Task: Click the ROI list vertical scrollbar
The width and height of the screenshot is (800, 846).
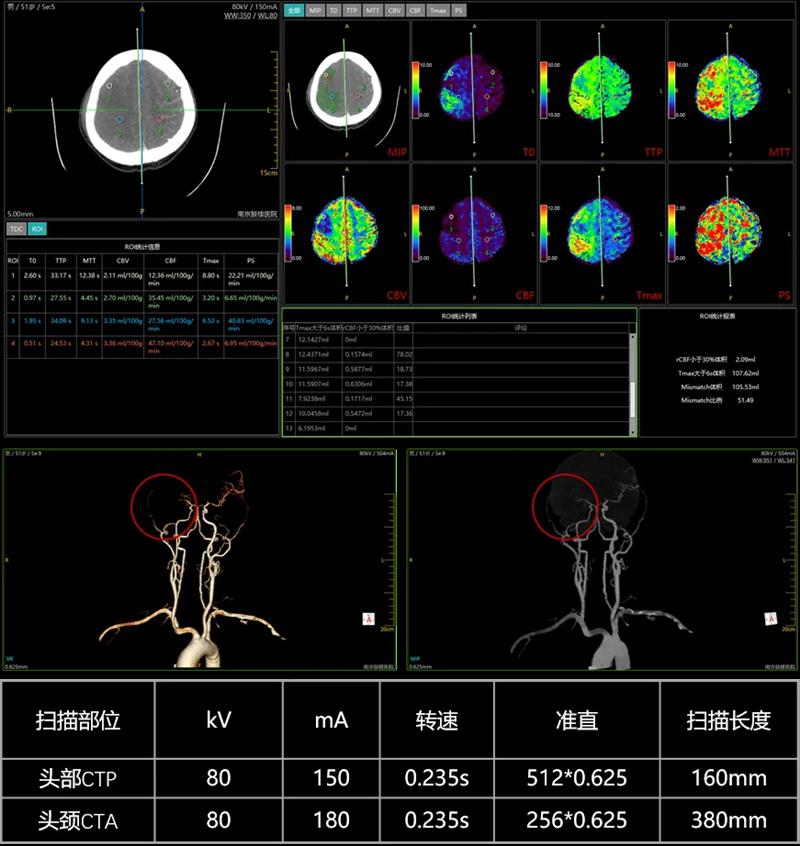Action: 632,383
